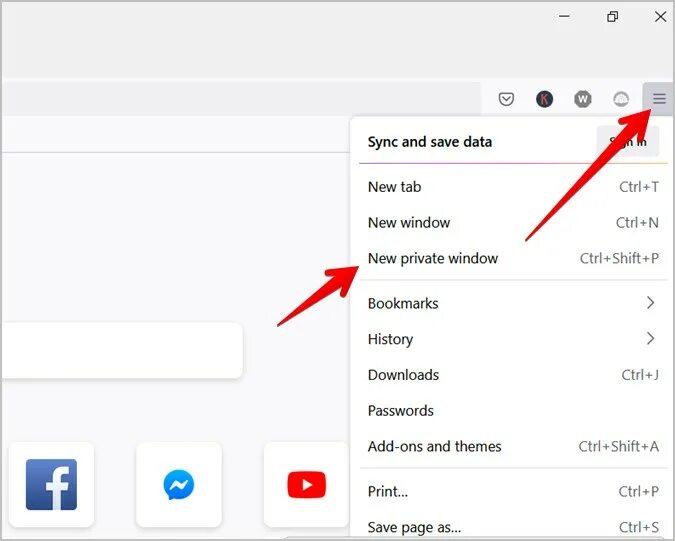Viewport: 675px width, 541px height.
Task: Open the Facebook shortcut tile
Action: coord(51,484)
